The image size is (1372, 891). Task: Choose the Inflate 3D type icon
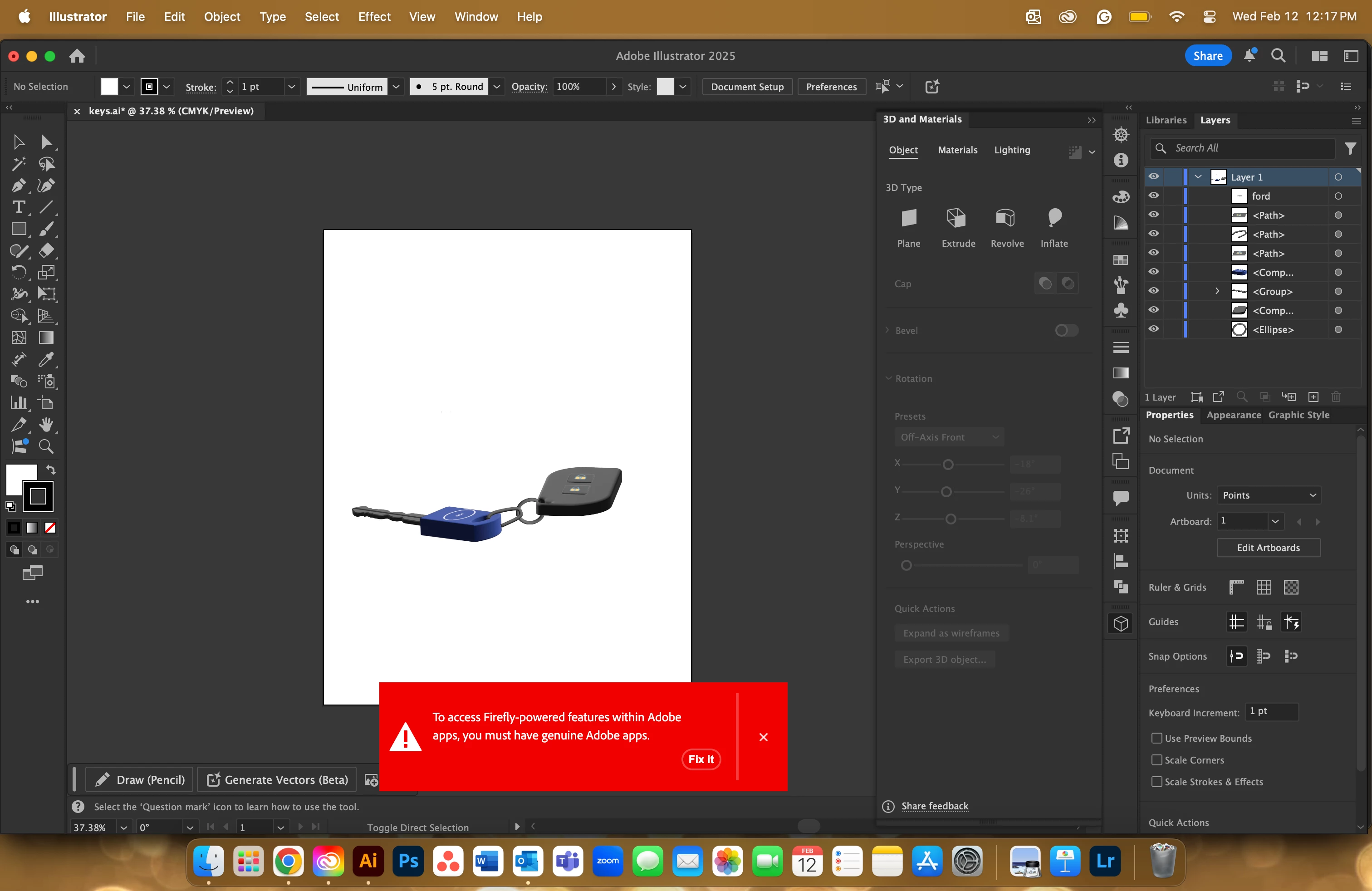click(x=1054, y=218)
